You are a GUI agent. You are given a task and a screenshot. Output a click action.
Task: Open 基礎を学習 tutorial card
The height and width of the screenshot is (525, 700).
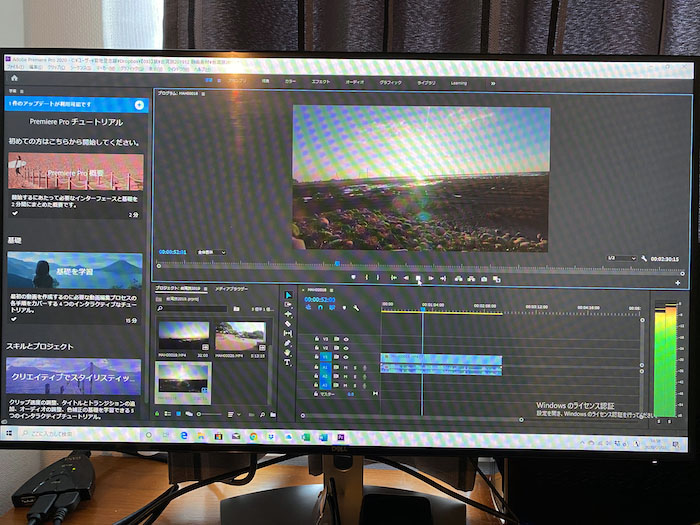click(75, 271)
